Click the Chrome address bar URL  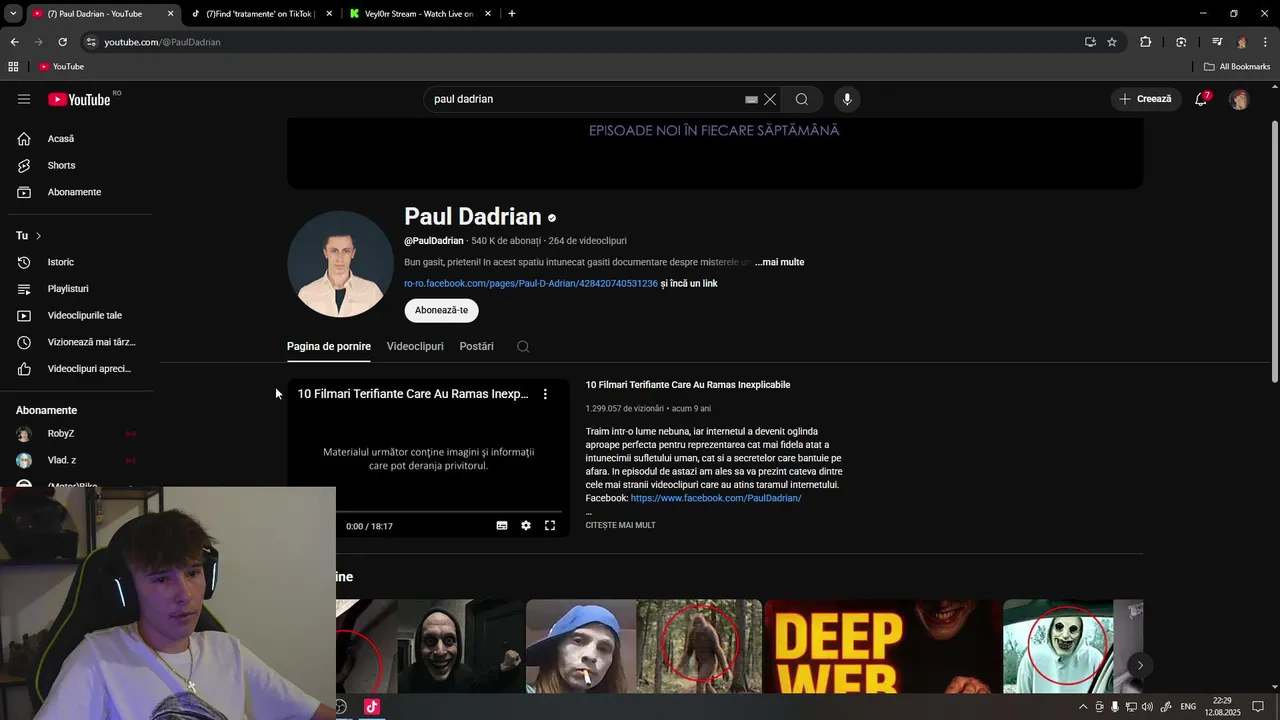pyautogui.click(x=163, y=42)
